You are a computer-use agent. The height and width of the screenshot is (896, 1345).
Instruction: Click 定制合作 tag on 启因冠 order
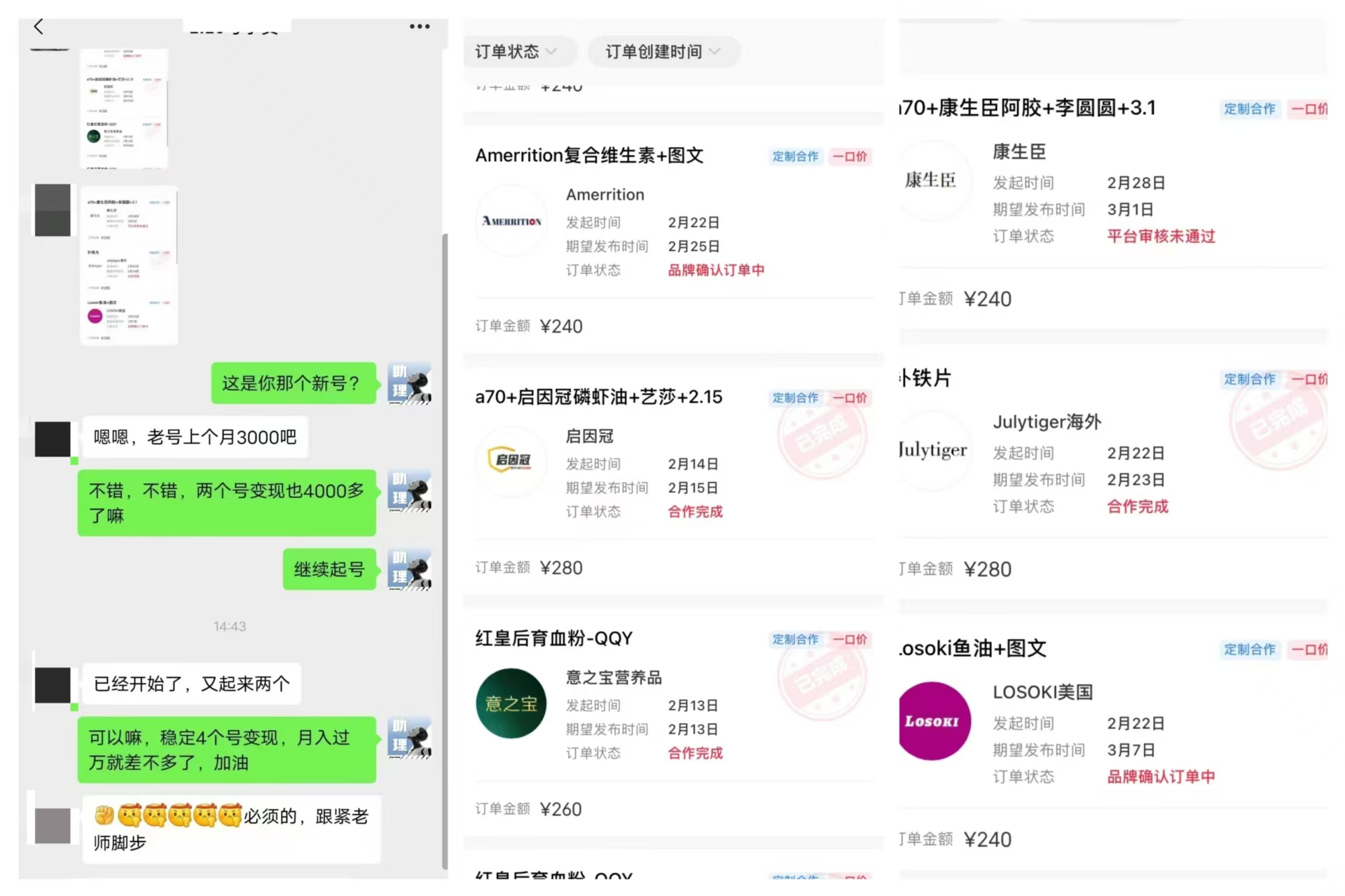coord(795,398)
